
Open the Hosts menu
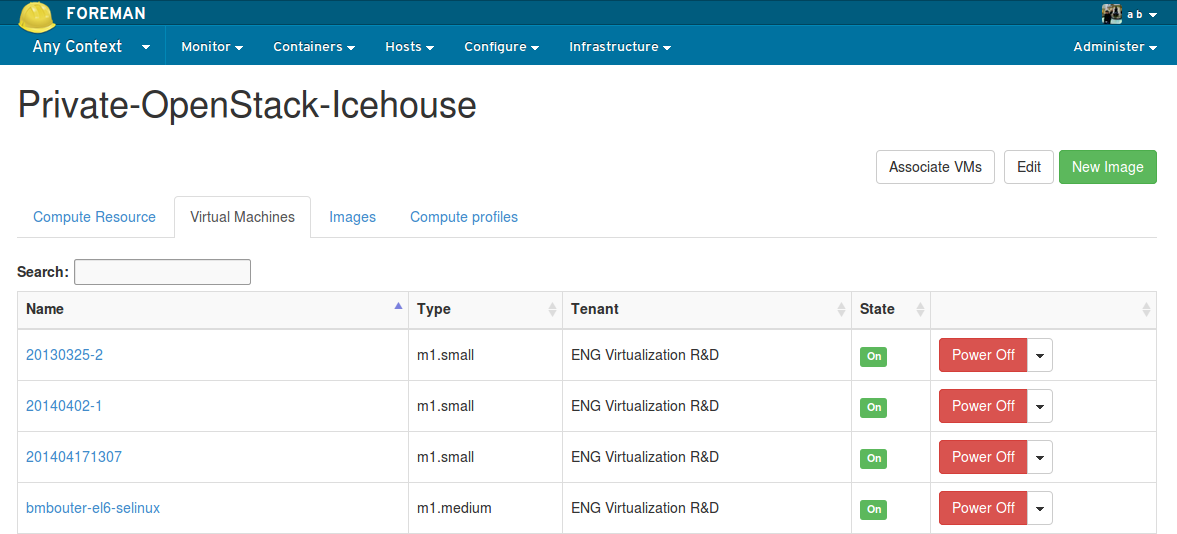410,47
